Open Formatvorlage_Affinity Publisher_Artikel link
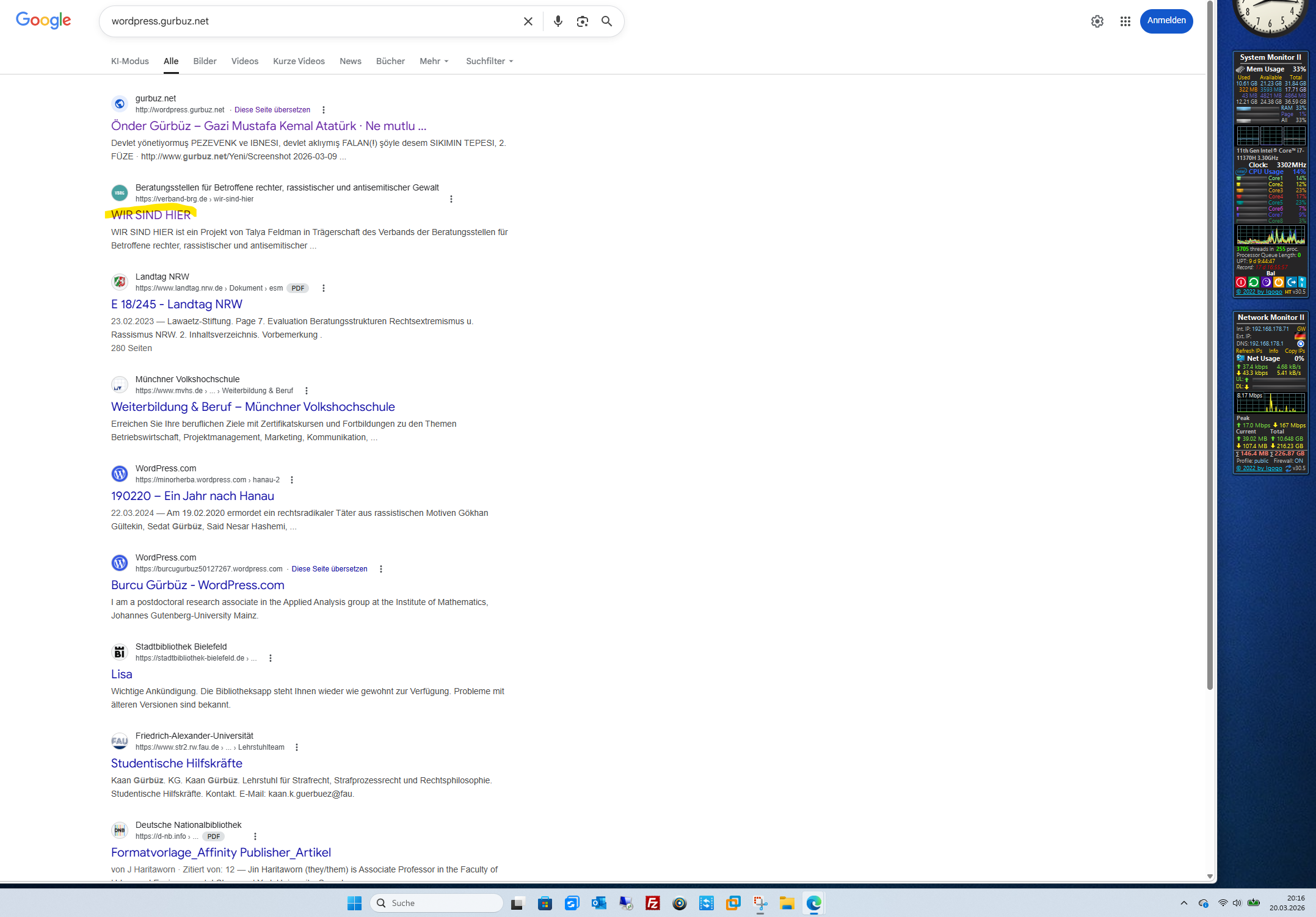The image size is (1316, 917). tap(221, 852)
